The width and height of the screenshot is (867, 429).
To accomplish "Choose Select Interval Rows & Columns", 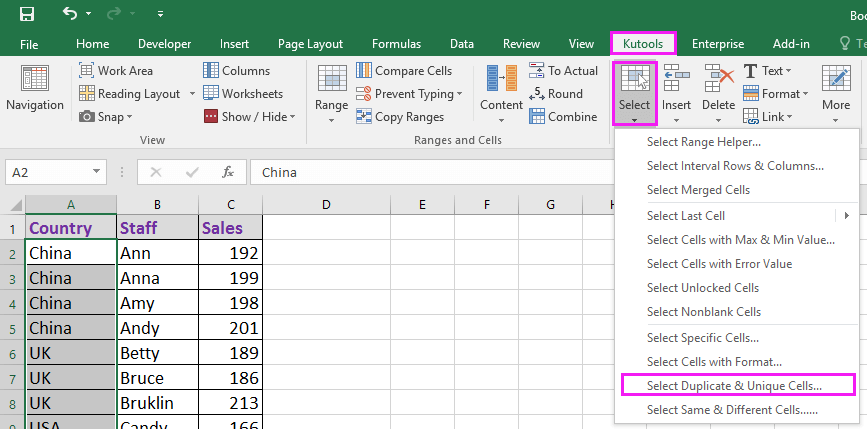I will tap(737, 166).
